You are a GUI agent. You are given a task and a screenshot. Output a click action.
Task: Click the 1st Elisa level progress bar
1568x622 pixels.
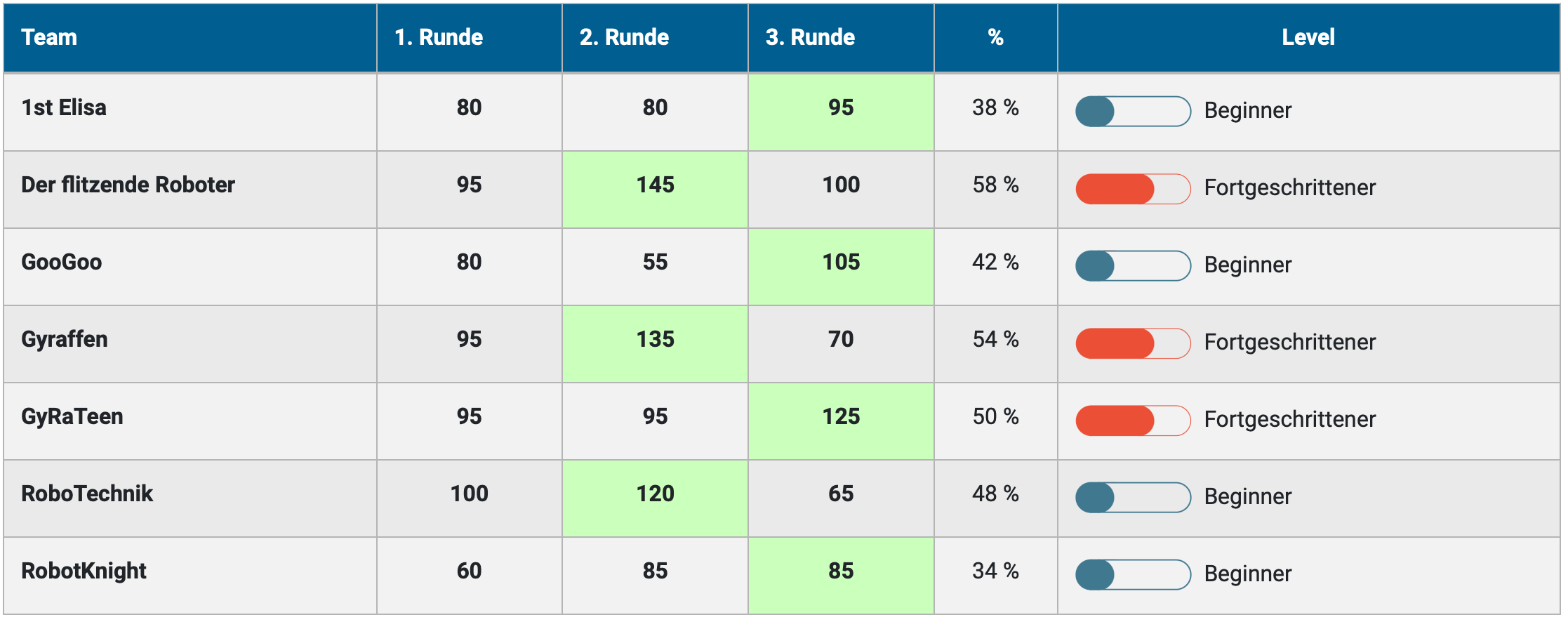1133,112
